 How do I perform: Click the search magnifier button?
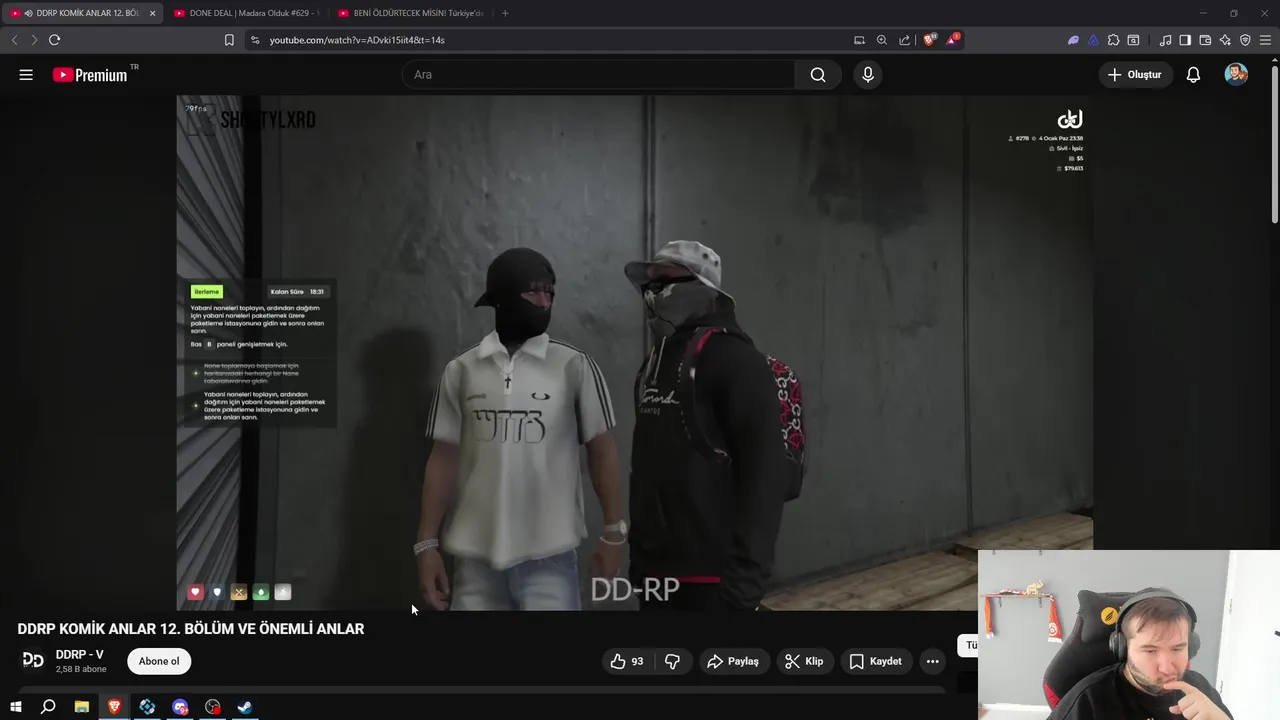point(818,75)
